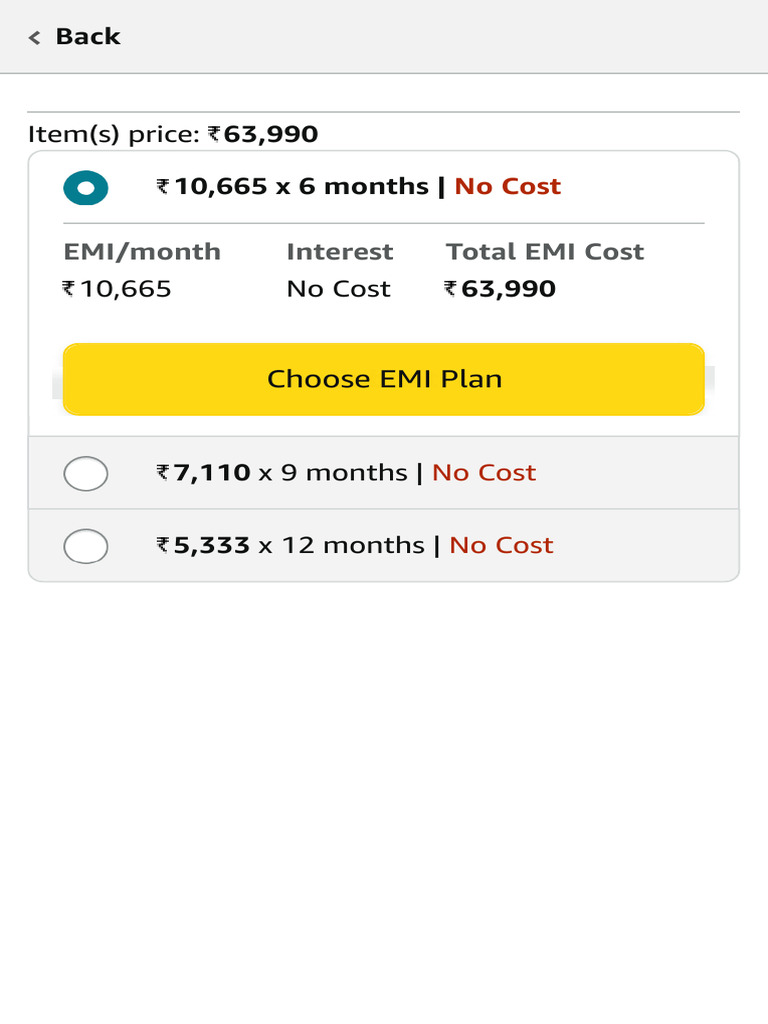Click the Item(s) price label
This screenshot has height=1024, width=768.
pos(114,135)
